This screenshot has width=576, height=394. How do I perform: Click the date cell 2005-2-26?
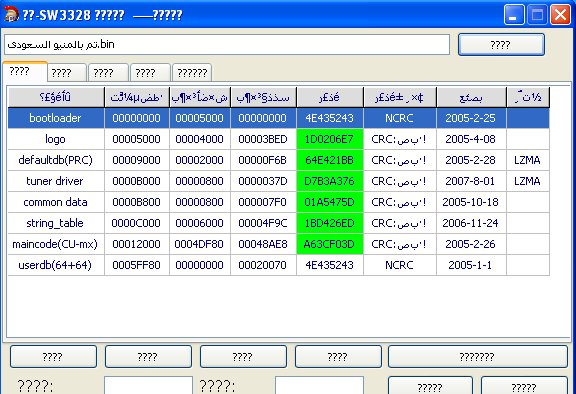pos(471,244)
